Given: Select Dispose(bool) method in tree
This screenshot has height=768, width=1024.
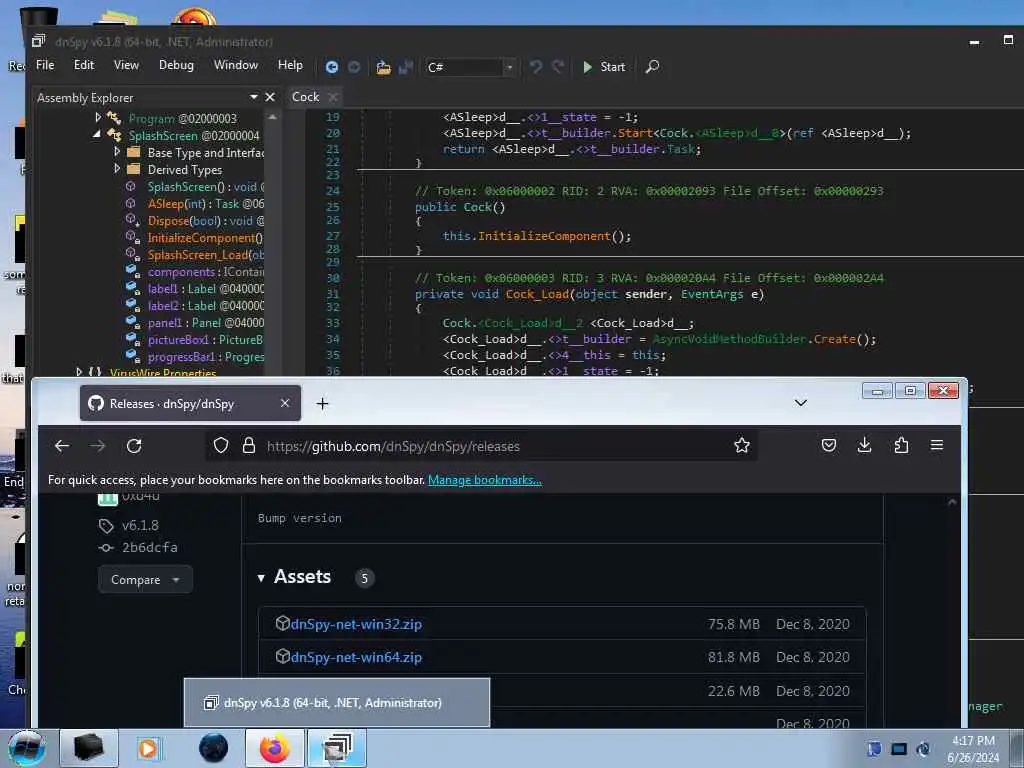Looking at the screenshot, I should click(206, 221).
